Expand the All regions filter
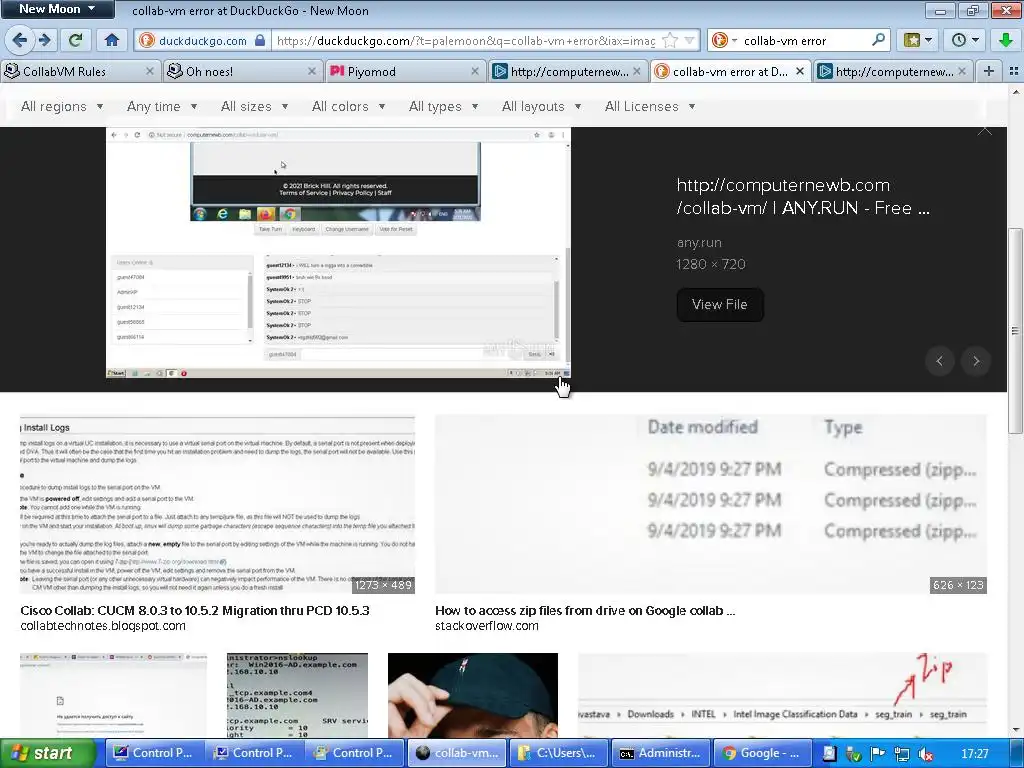The width and height of the screenshot is (1024, 768). pos(62,106)
